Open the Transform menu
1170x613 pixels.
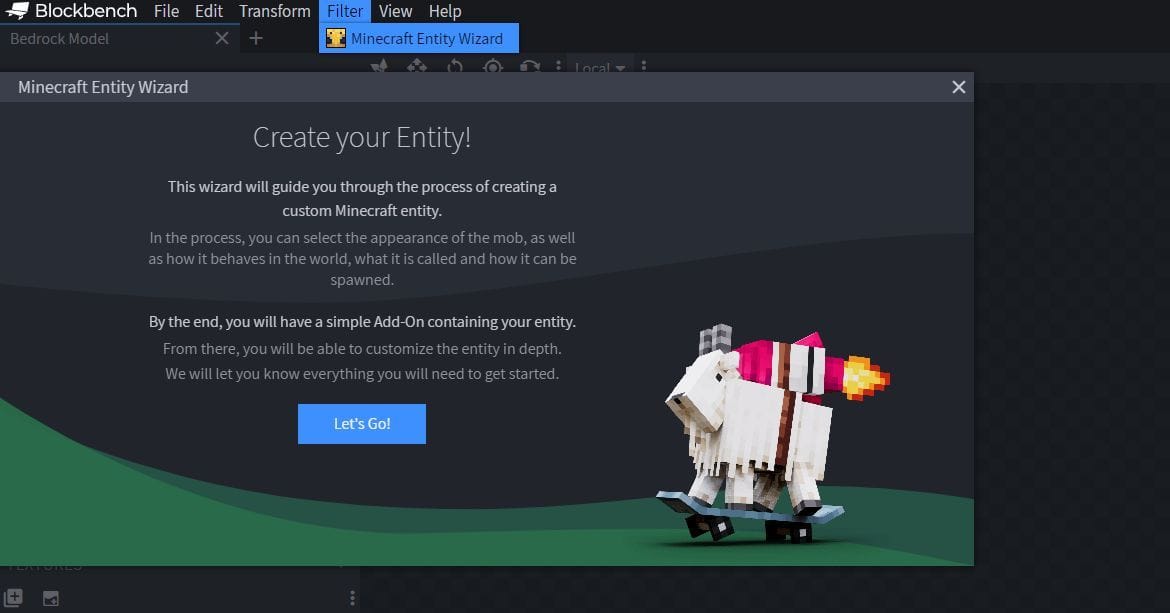[274, 11]
